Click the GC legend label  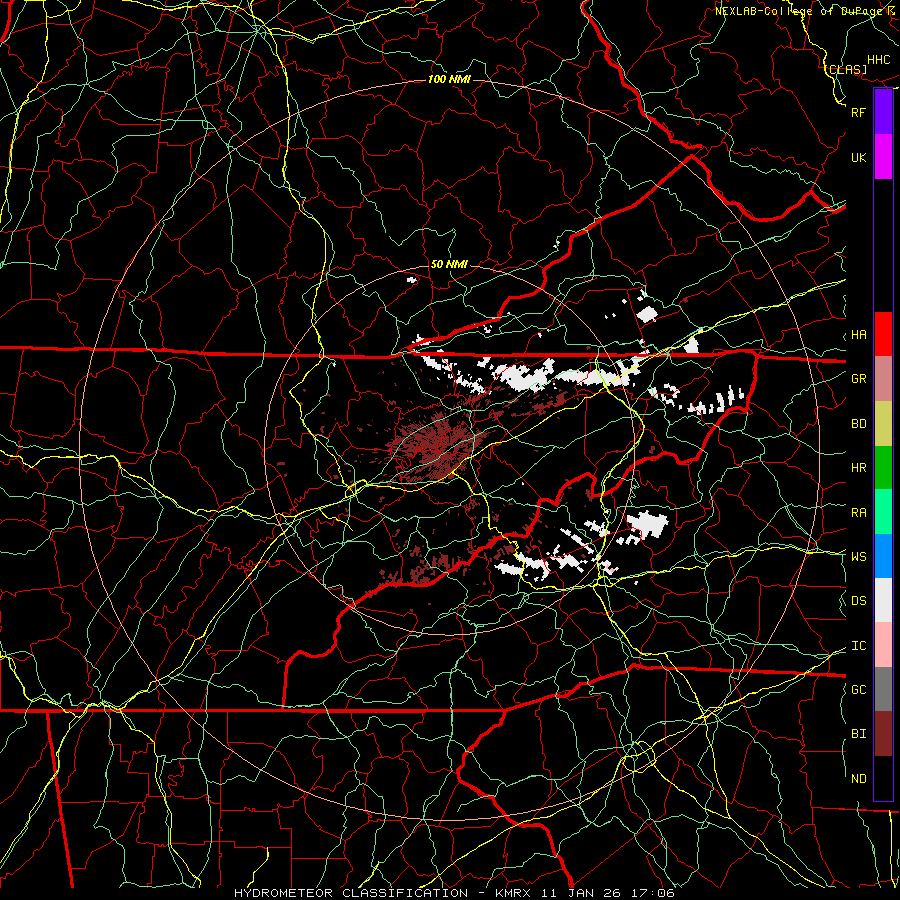(858, 690)
